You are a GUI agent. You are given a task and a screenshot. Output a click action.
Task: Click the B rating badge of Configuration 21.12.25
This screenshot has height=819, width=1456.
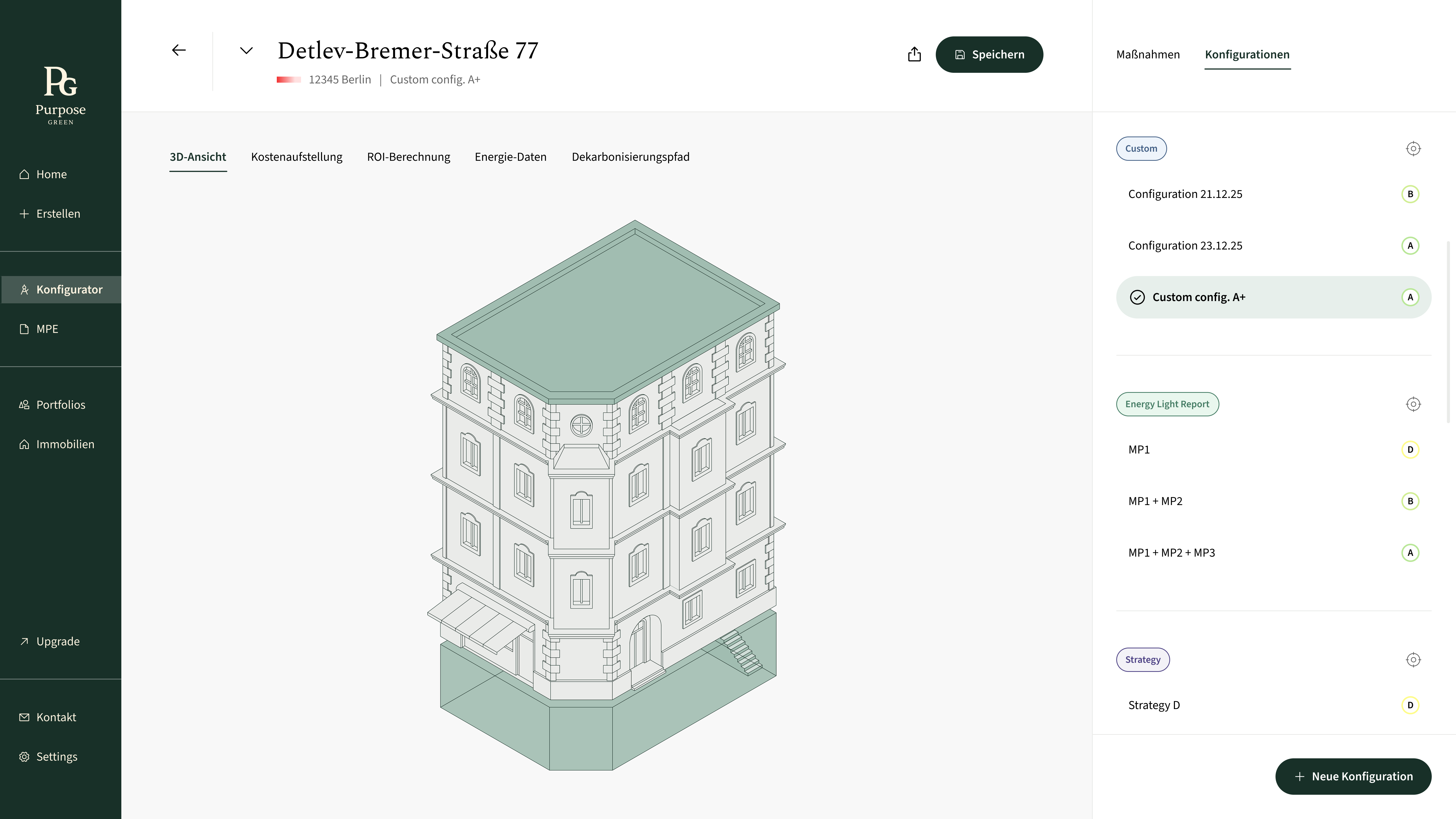pyautogui.click(x=1410, y=194)
